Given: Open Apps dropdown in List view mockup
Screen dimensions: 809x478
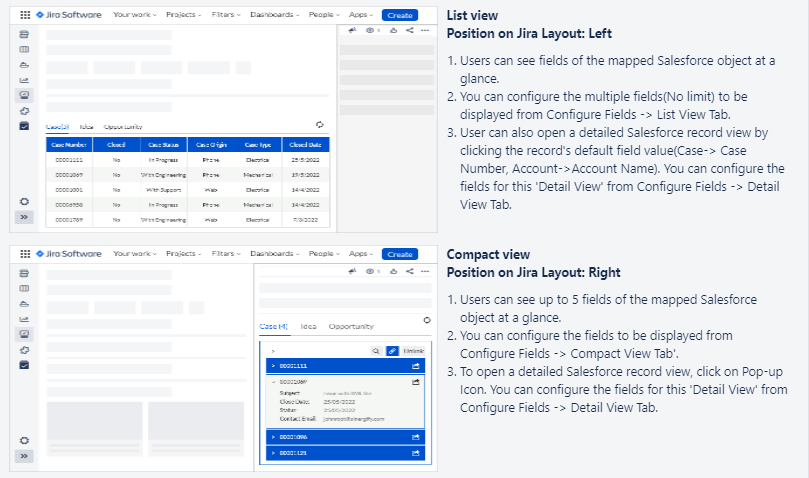Looking at the screenshot, I should pos(361,15).
